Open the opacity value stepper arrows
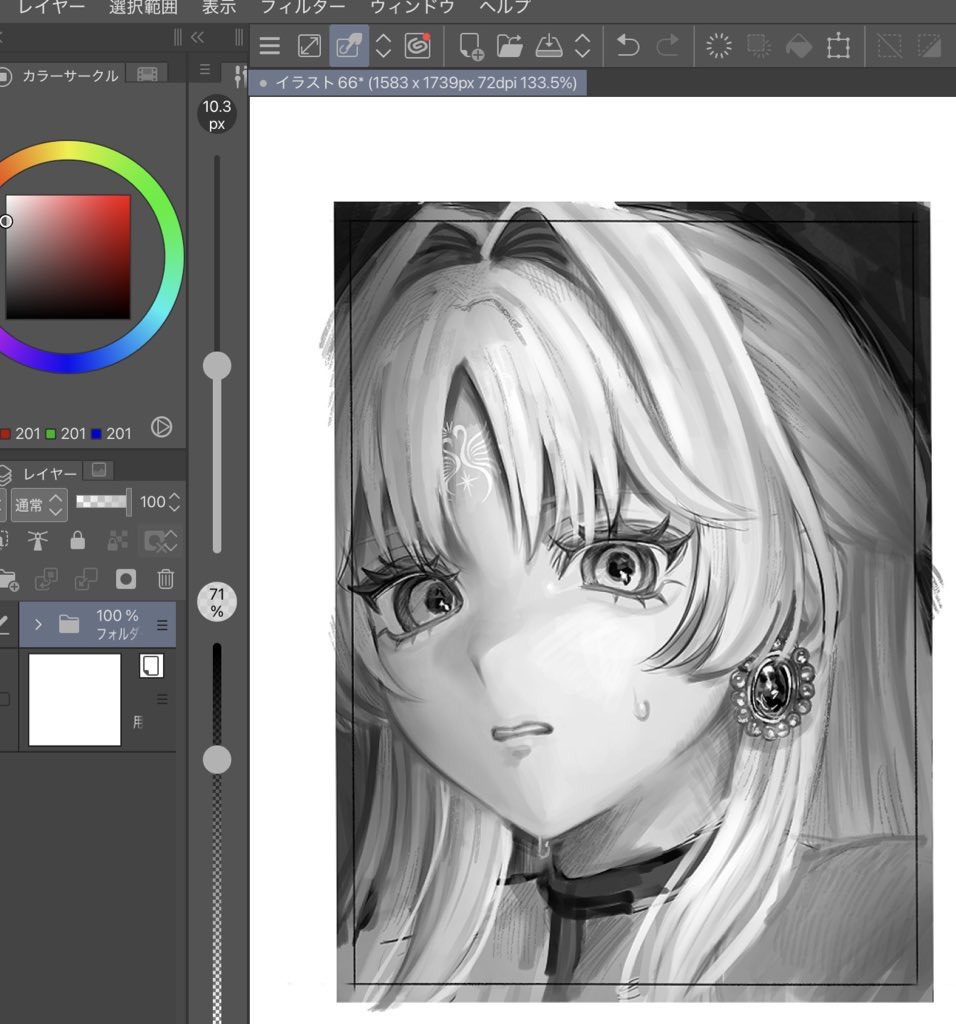956x1024 pixels. pos(172,503)
